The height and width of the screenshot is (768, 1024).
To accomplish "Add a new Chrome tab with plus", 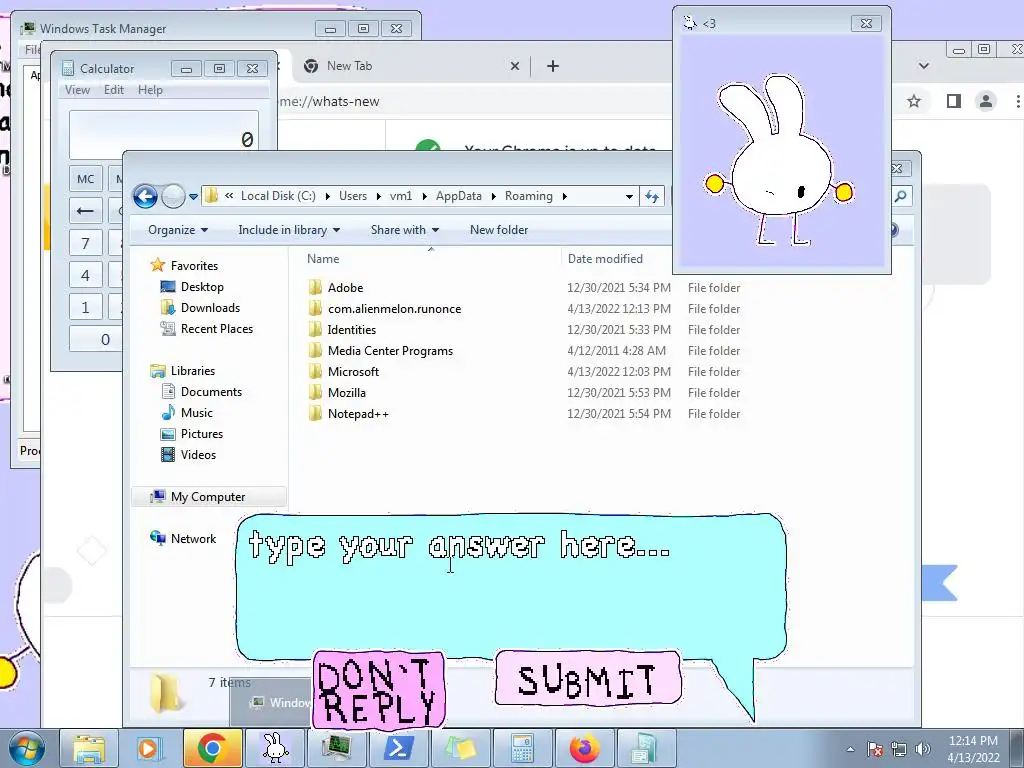I will click(x=552, y=66).
